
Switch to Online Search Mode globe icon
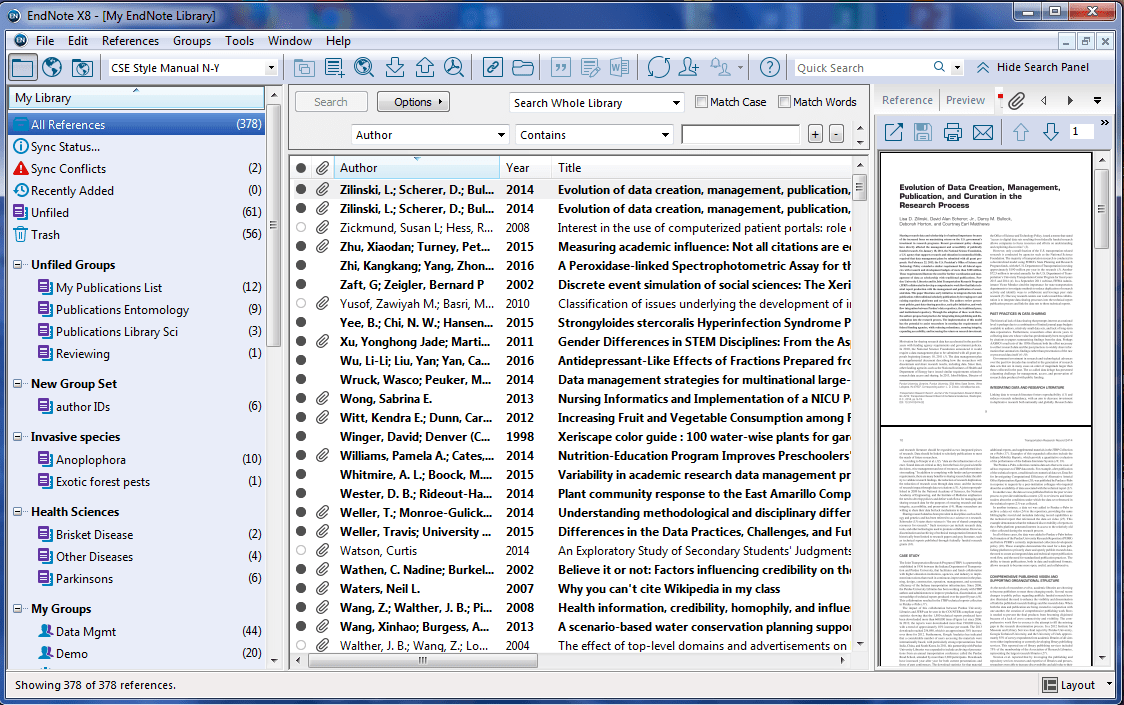(52, 68)
